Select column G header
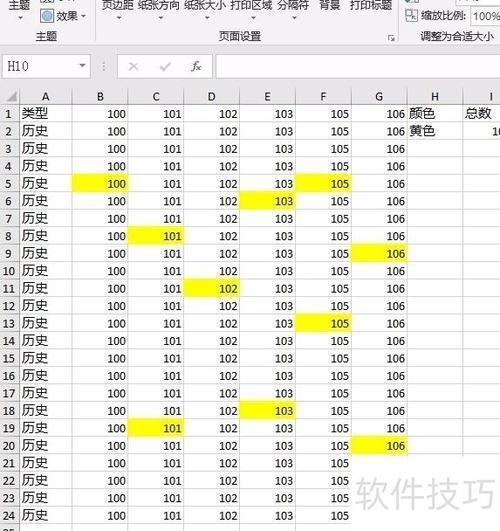The image size is (500, 531). point(379,97)
